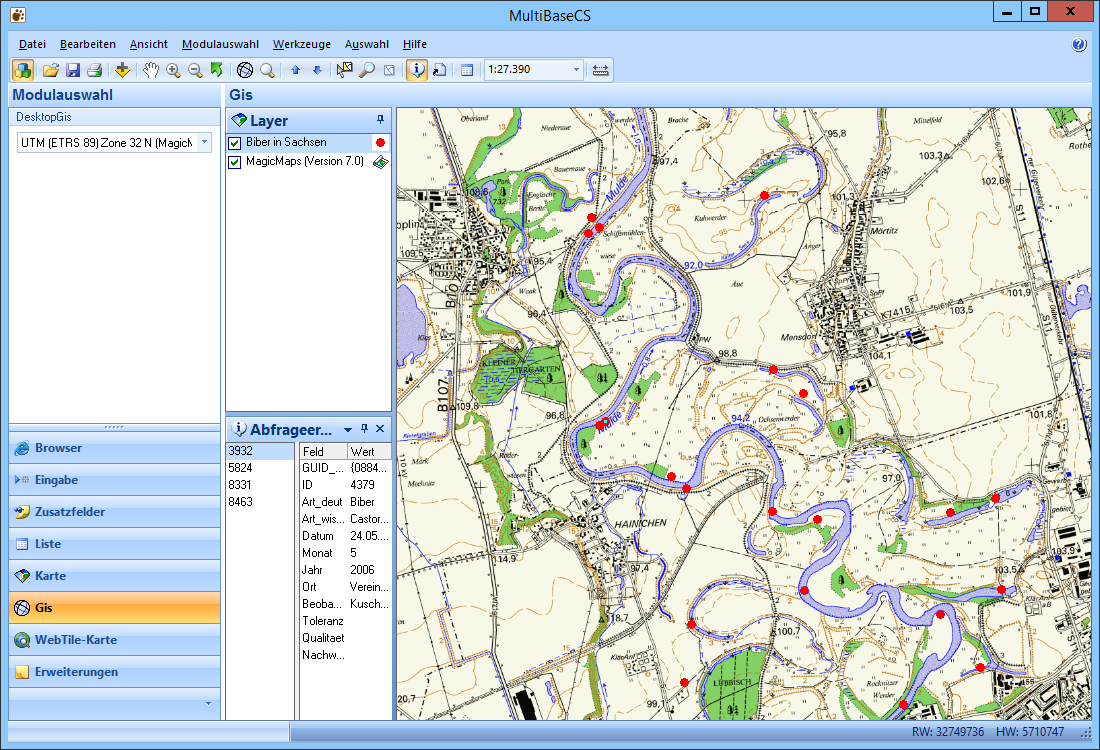Activate the feature info query tool
Screen dimensions: 1100x750
[417, 70]
